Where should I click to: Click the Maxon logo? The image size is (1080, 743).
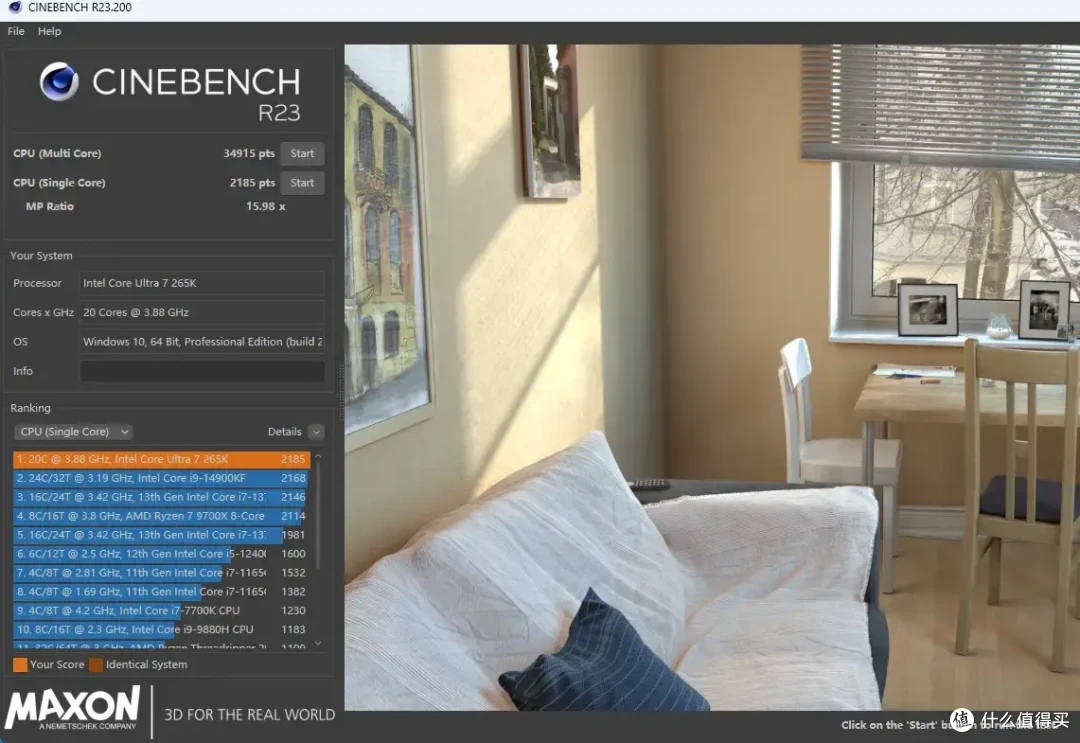(72, 708)
